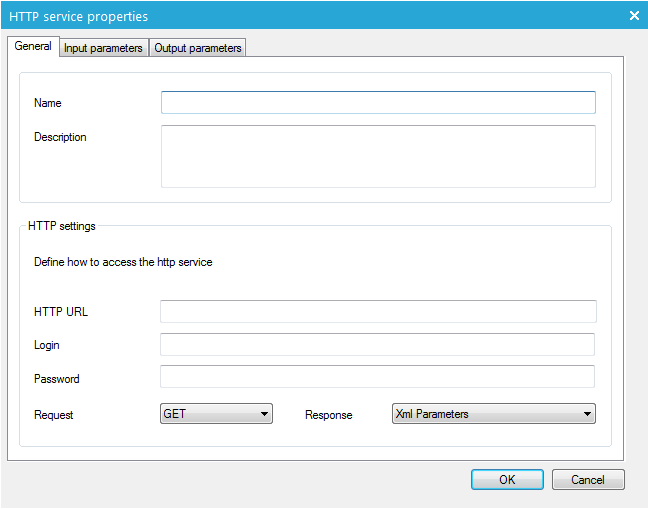This screenshot has height=509, width=648.
Task: Open the Request method dropdown showing GET
Action: (x=217, y=414)
